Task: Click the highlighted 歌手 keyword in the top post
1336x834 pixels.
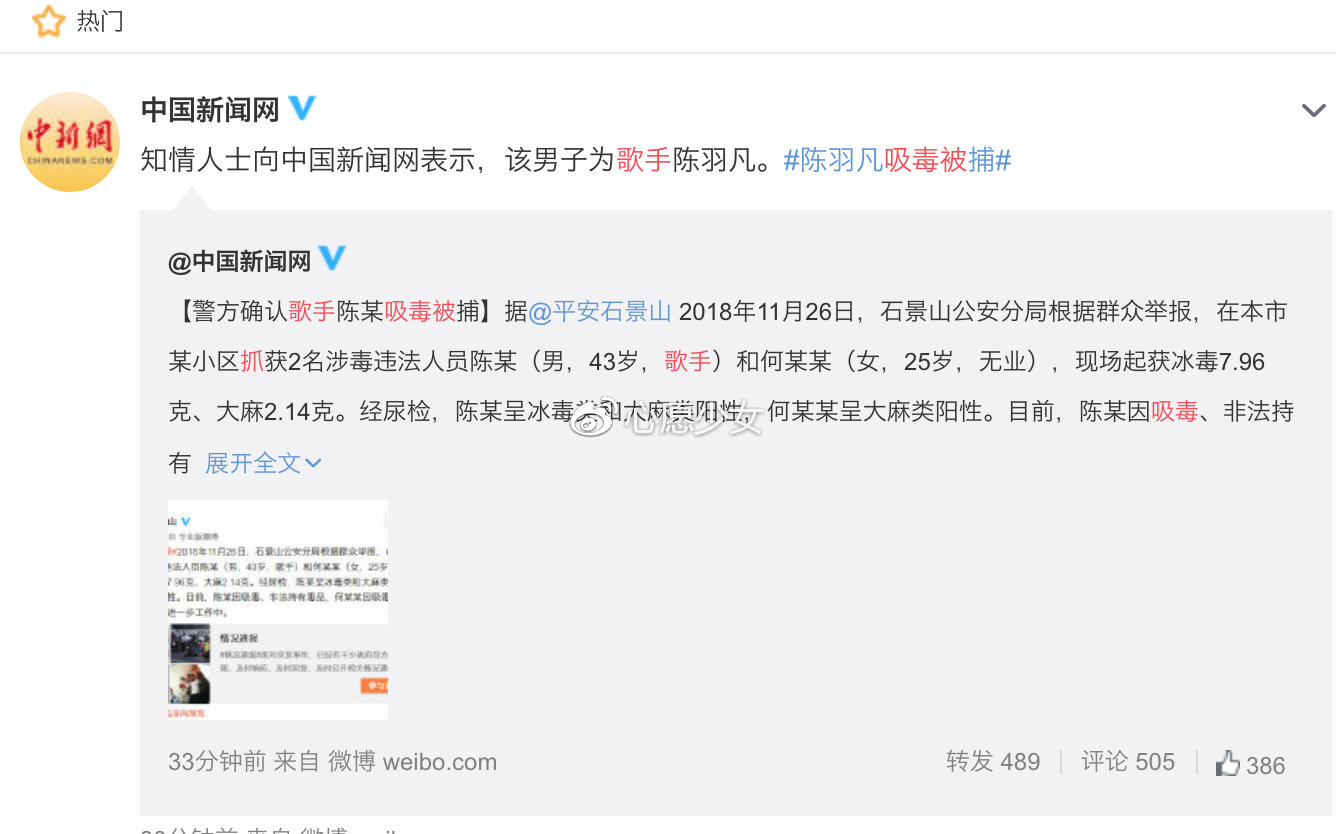Action: (x=644, y=159)
